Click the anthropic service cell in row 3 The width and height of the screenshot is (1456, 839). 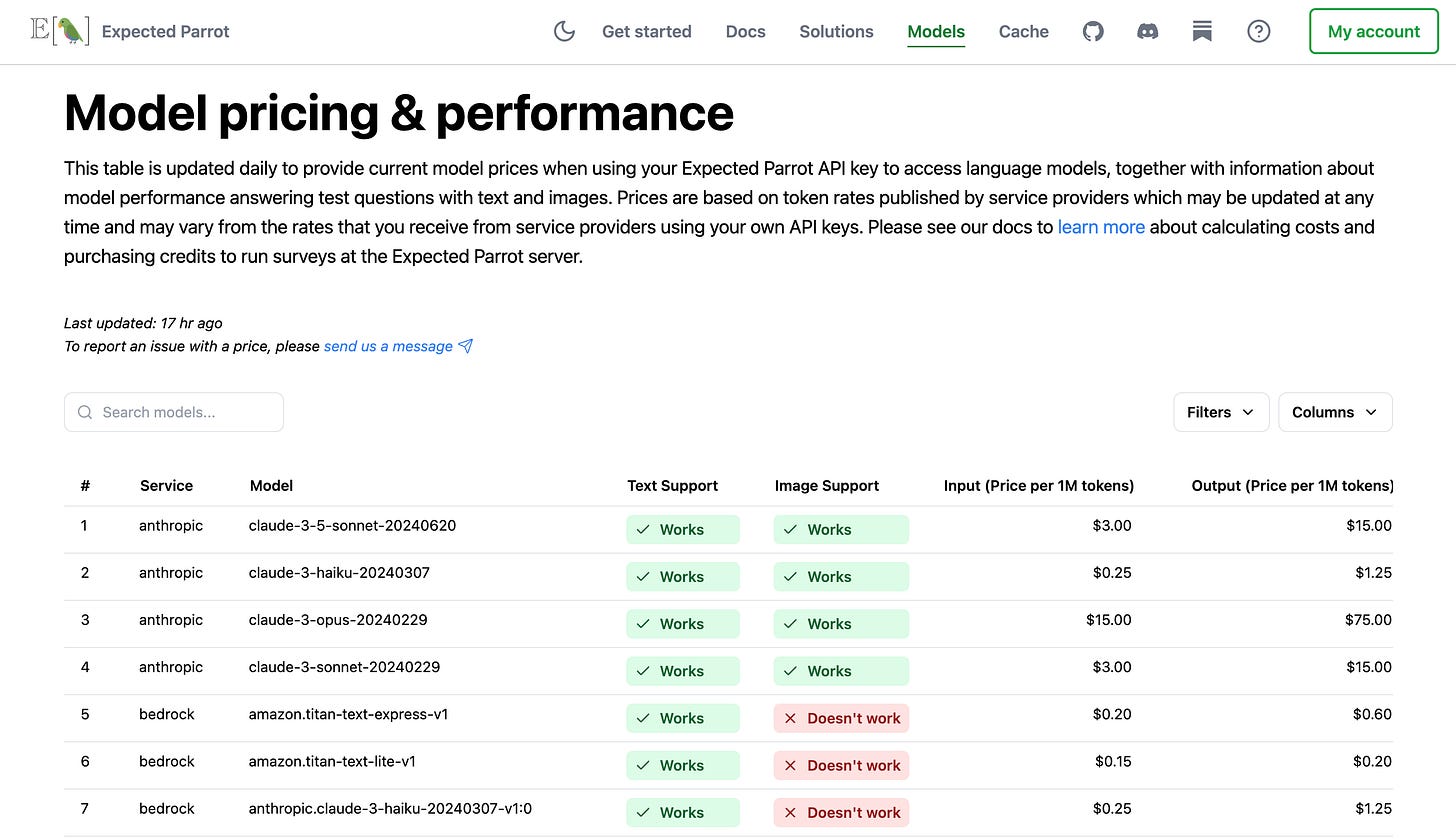click(171, 619)
